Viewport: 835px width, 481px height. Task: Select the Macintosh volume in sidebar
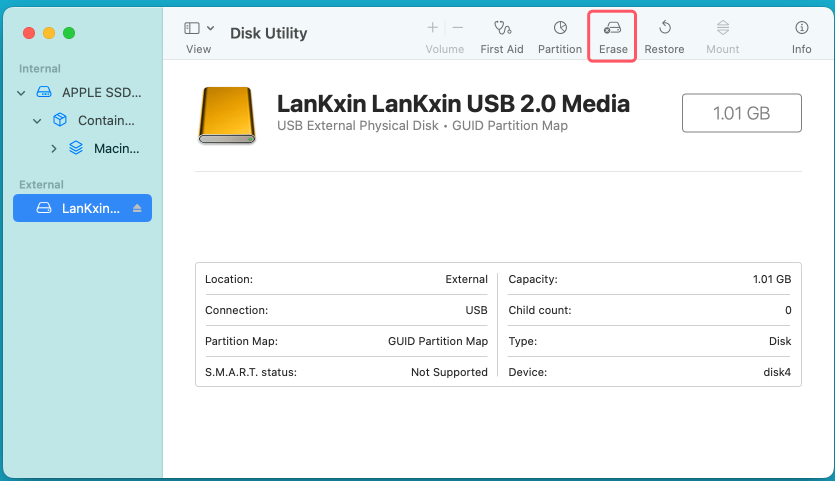point(115,149)
